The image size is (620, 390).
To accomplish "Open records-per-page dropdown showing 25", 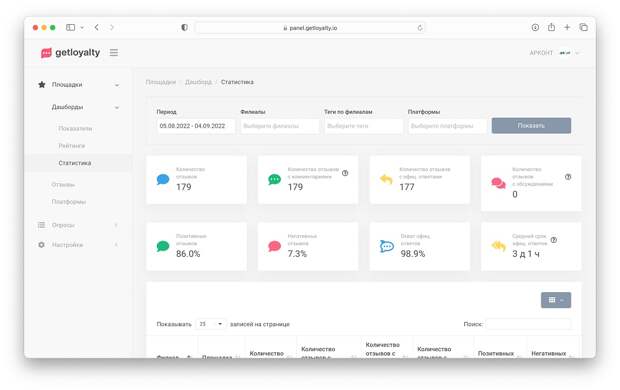I will (212, 324).
